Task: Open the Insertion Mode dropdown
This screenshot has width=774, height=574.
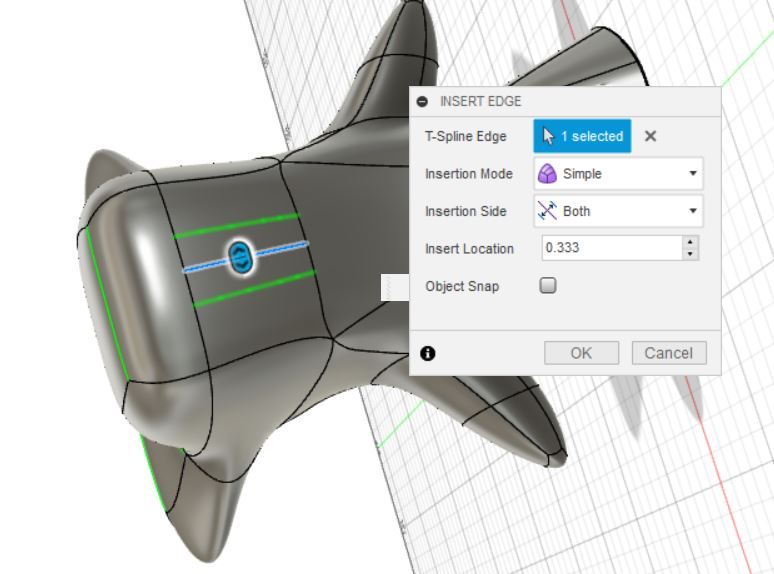Action: coord(618,174)
